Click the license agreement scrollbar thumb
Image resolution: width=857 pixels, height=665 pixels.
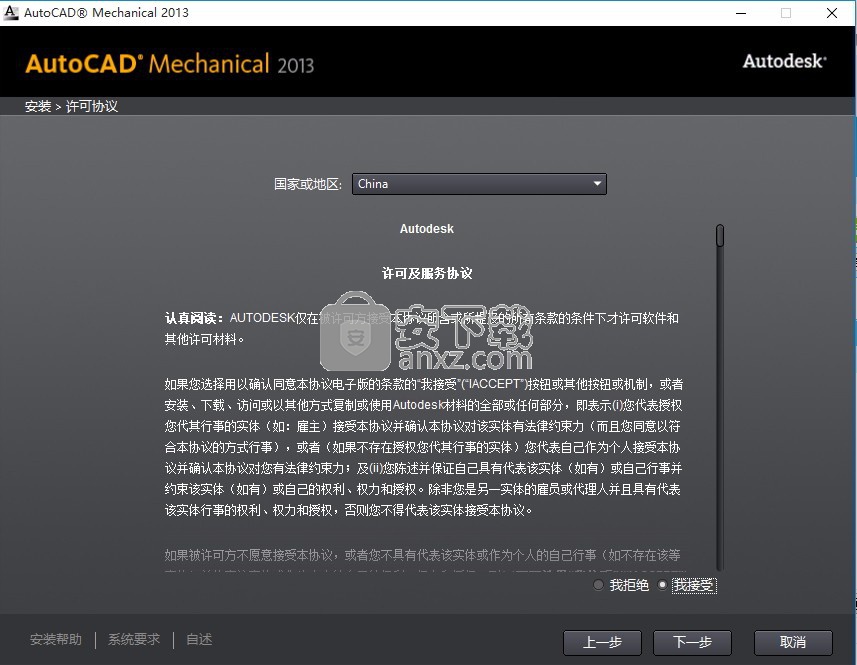pos(720,236)
